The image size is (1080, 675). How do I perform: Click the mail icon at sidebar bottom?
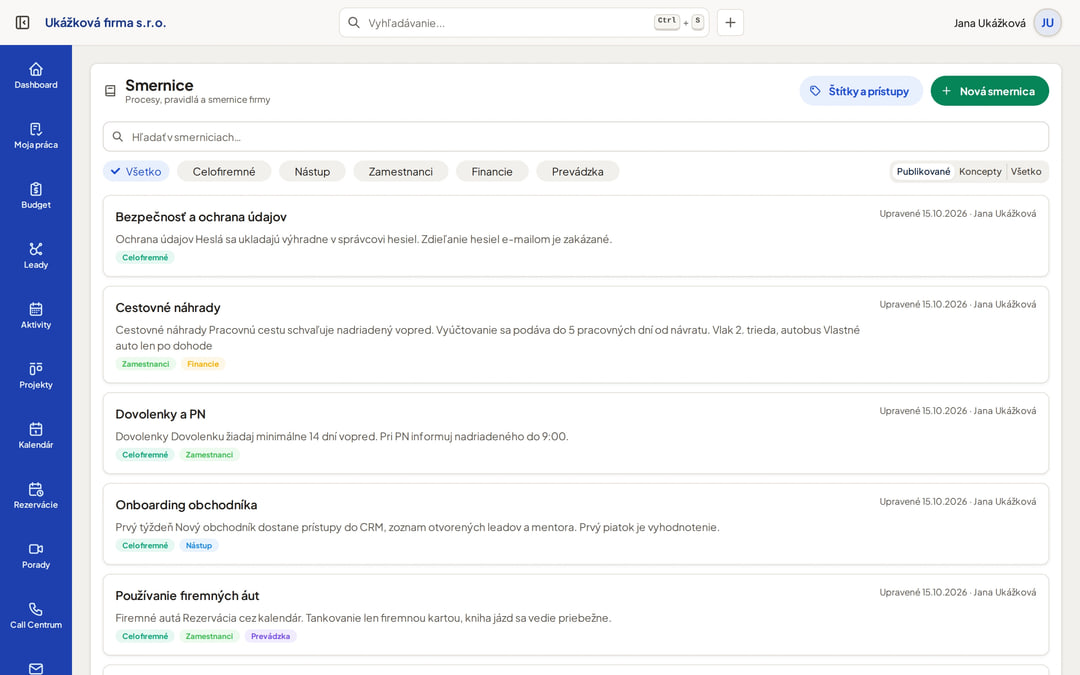click(x=36, y=668)
